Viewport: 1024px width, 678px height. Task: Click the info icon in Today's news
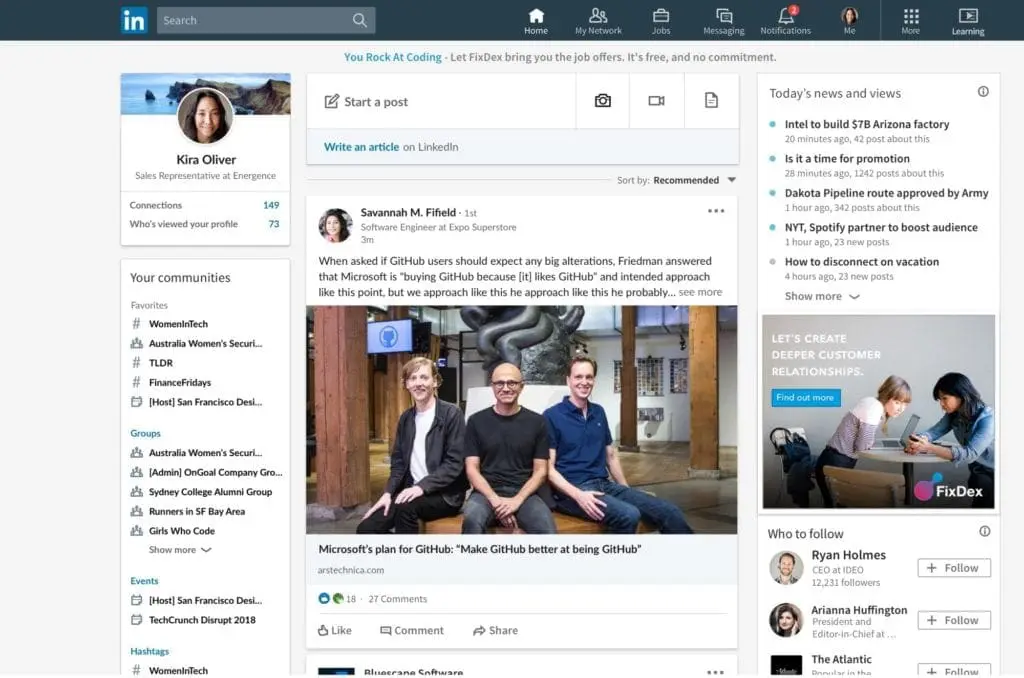pos(983,91)
